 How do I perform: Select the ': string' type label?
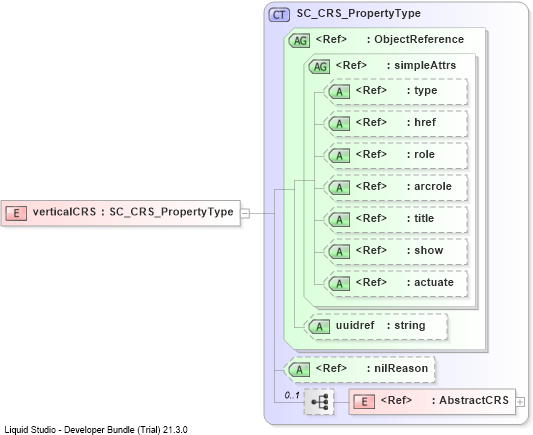[x=406, y=326]
